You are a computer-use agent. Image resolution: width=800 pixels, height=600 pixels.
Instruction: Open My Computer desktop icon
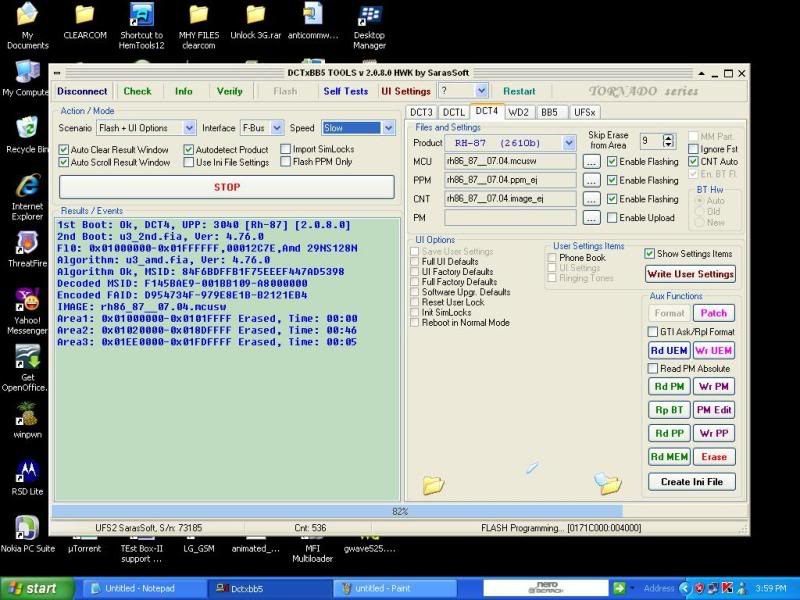[x=27, y=79]
